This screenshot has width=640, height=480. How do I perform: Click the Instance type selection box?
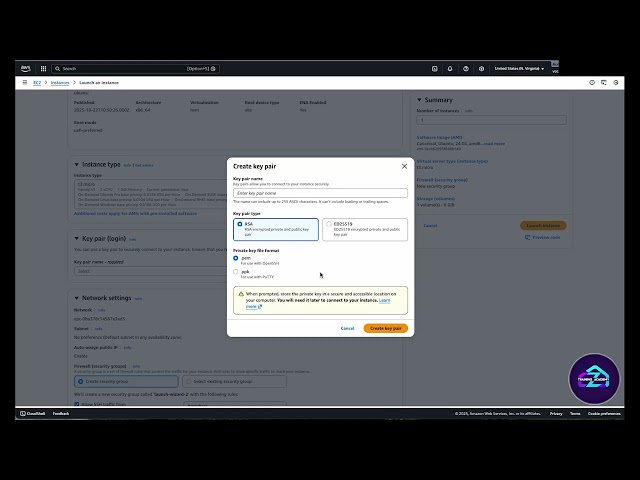pos(150,194)
